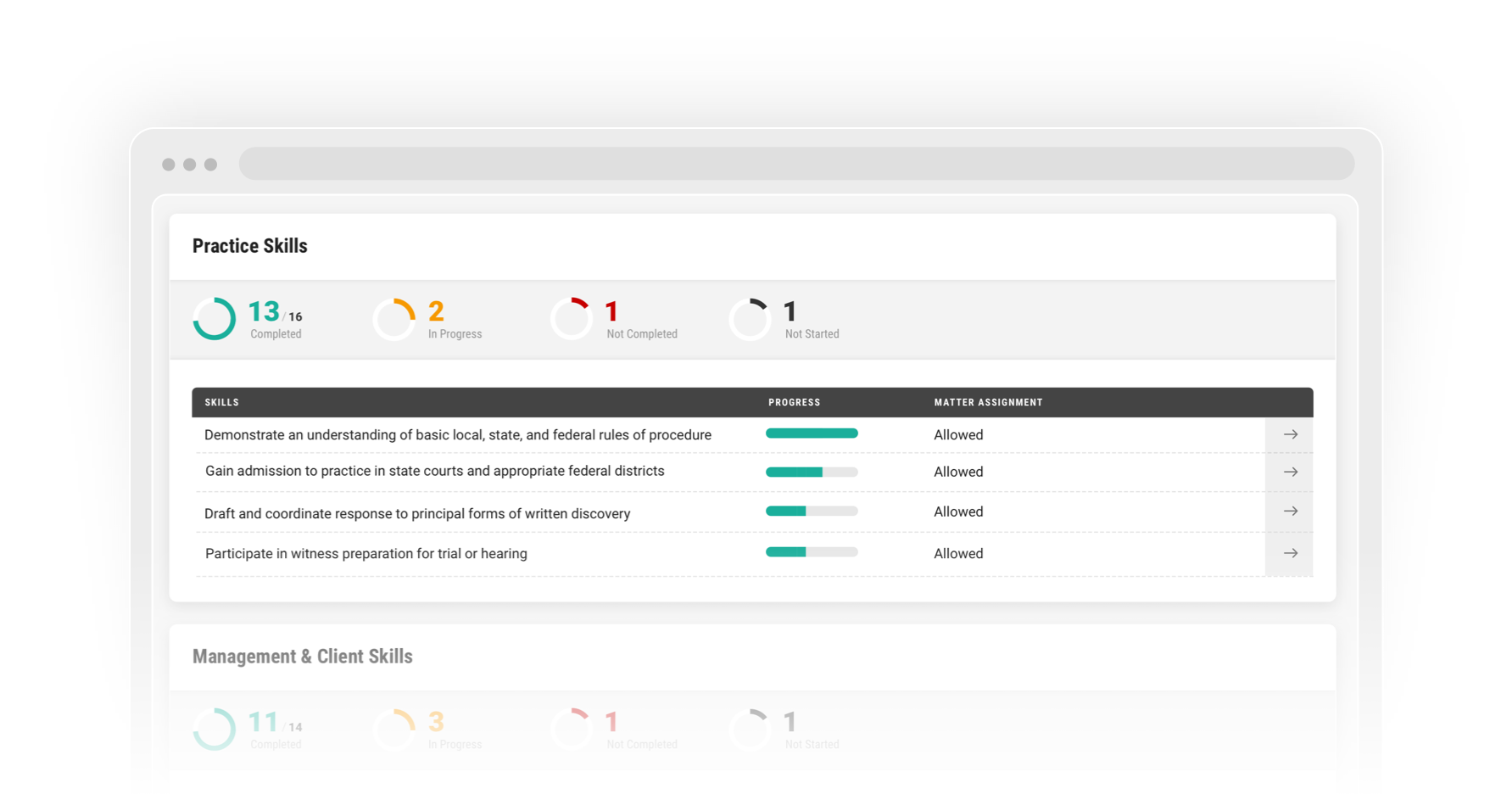
Task: Click the MATTER ASSIGNMENT column header
Action: [988, 402]
